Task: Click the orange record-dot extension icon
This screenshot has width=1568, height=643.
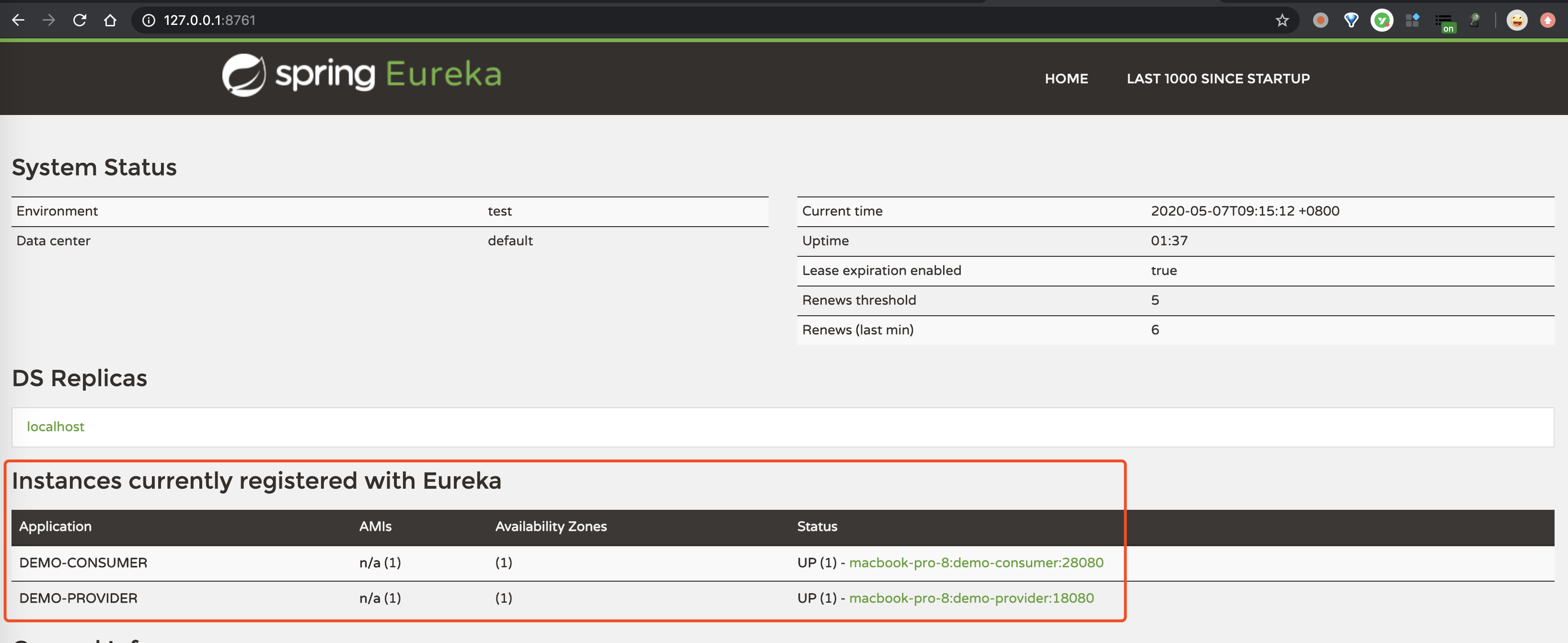Action: (1320, 20)
